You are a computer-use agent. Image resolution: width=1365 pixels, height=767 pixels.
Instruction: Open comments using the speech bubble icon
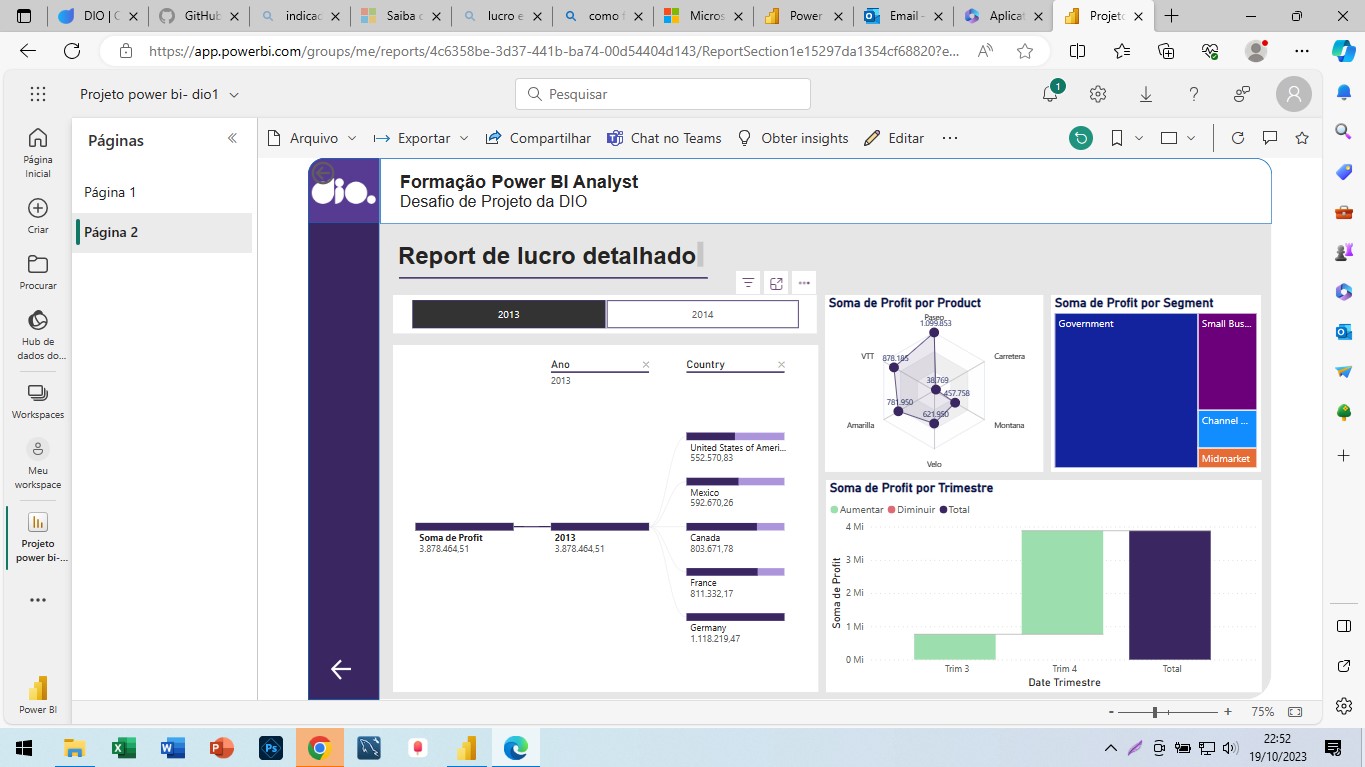click(1269, 138)
